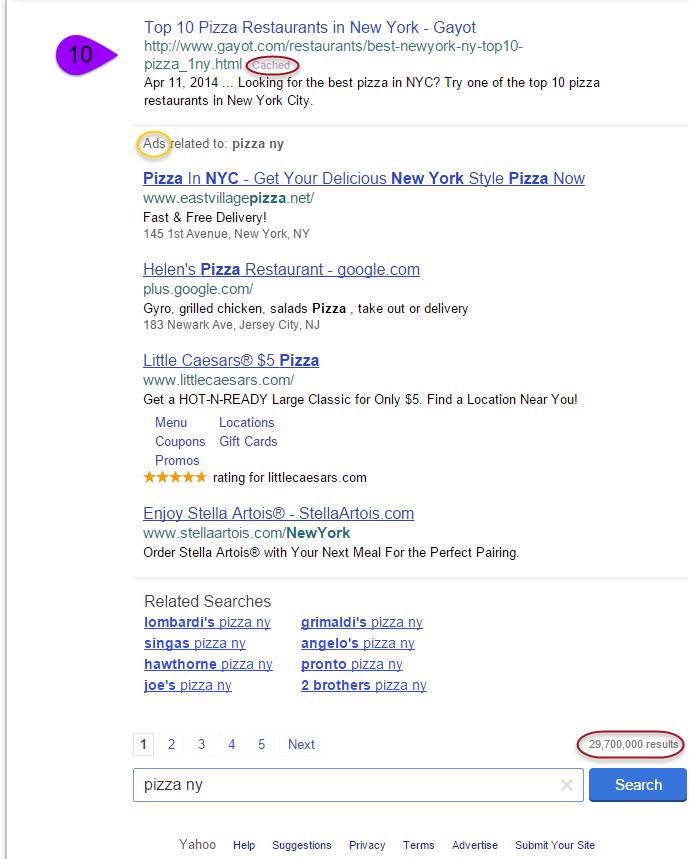Open Enjoy Stella Artois ad link
Viewport: 689px width, 859px height.
coord(278,513)
